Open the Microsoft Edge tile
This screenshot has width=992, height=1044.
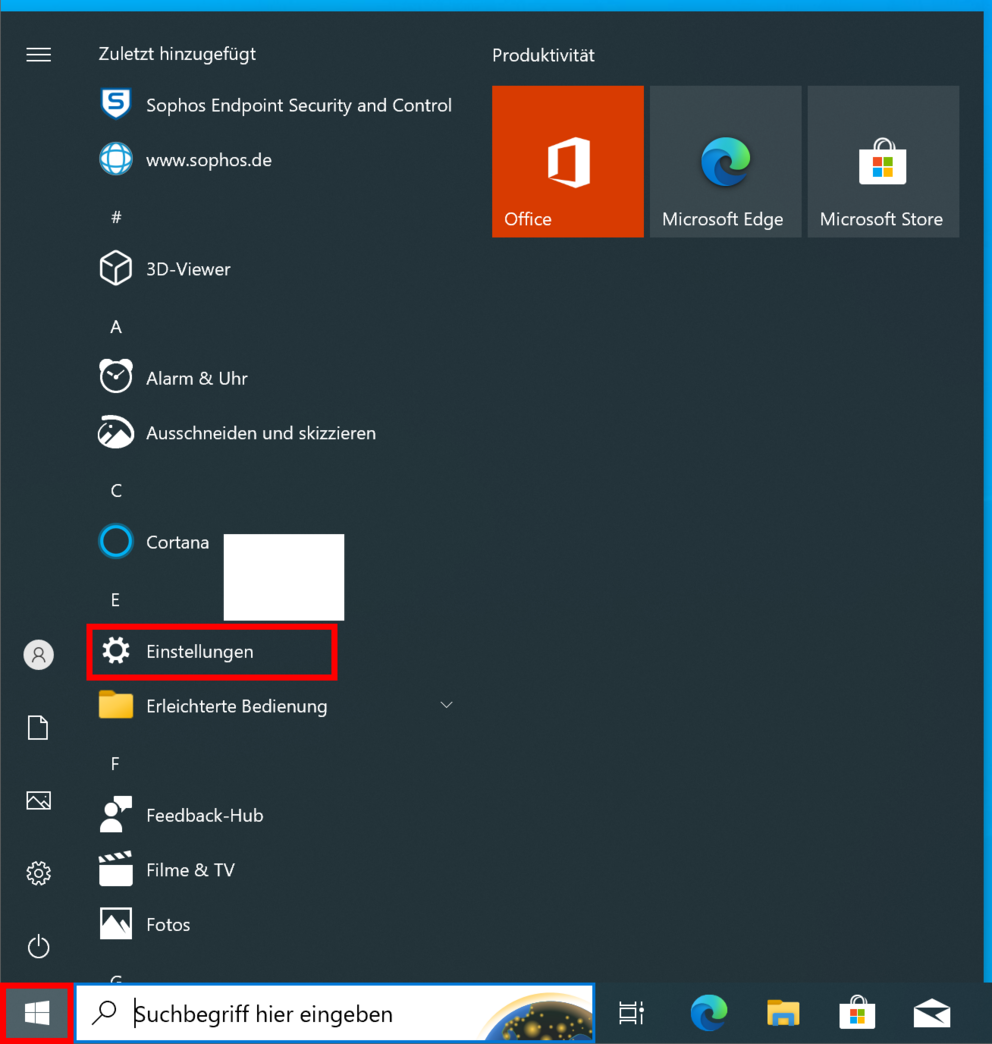[x=726, y=161]
